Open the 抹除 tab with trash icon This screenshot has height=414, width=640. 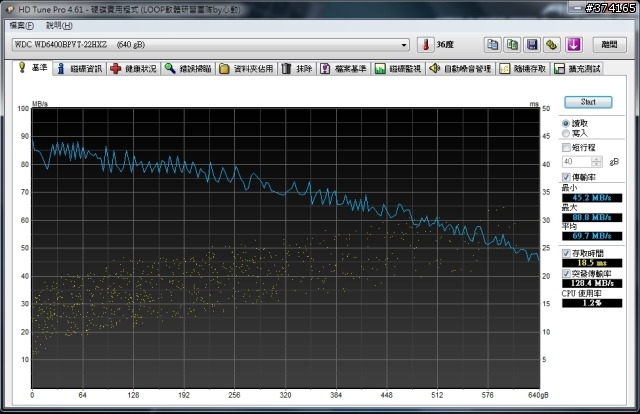[298, 69]
